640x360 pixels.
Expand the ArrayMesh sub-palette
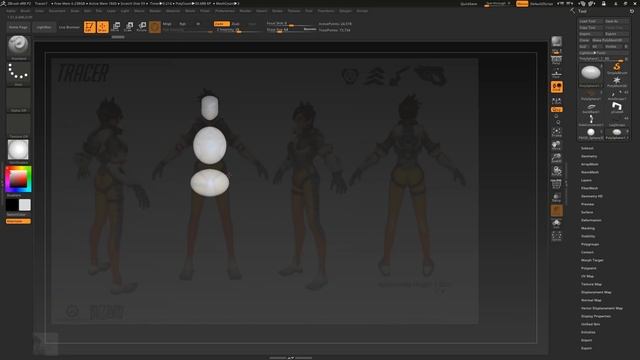point(590,164)
